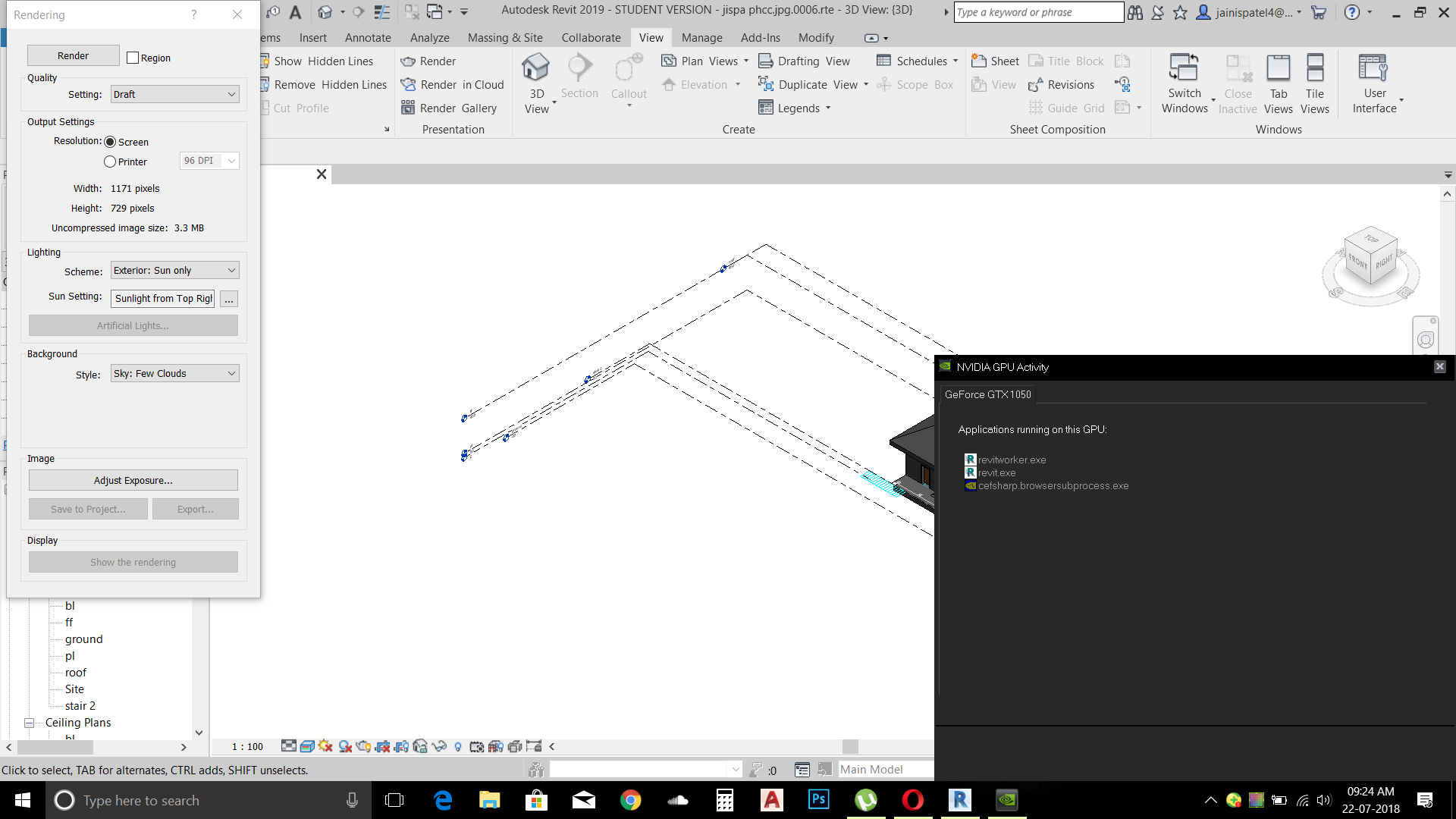Click the Main Model design option field
This screenshot has height=819, width=1456.
pyautogui.click(x=885, y=770)
